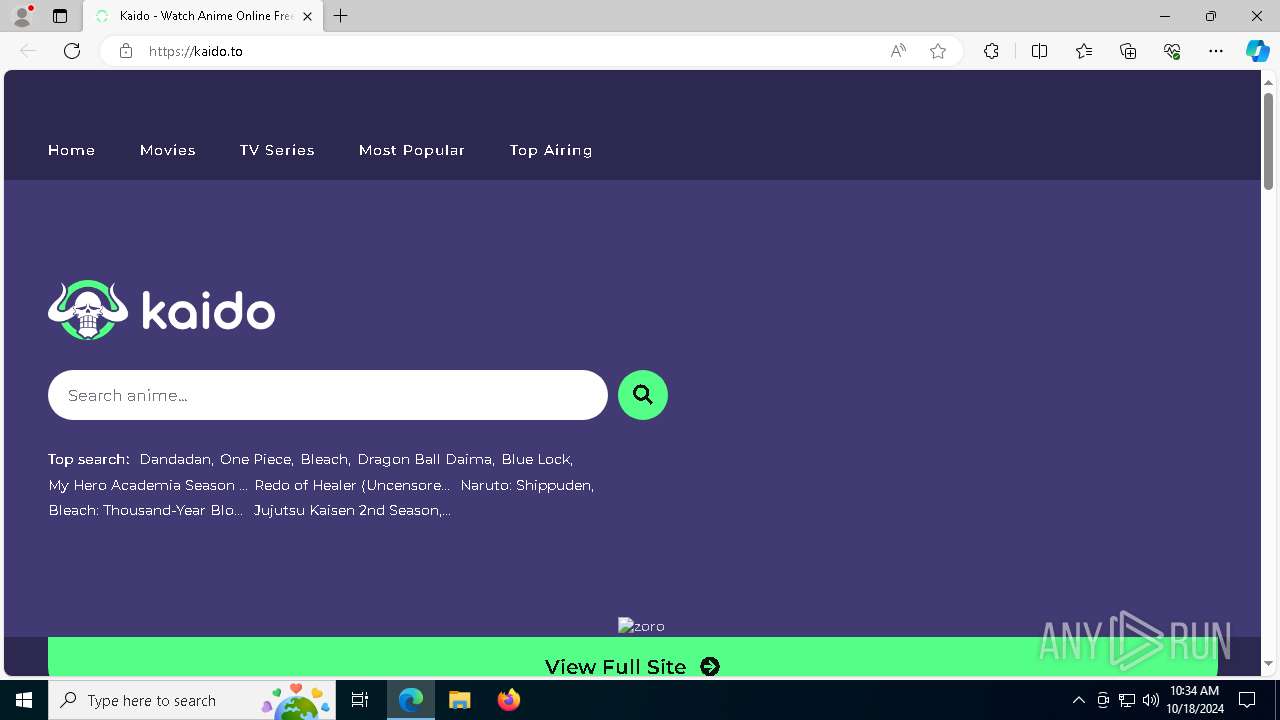This screenshot has width=1280, height=720.
Task: Open browser Extensions puzzle icon
Action: coord(991,51)
